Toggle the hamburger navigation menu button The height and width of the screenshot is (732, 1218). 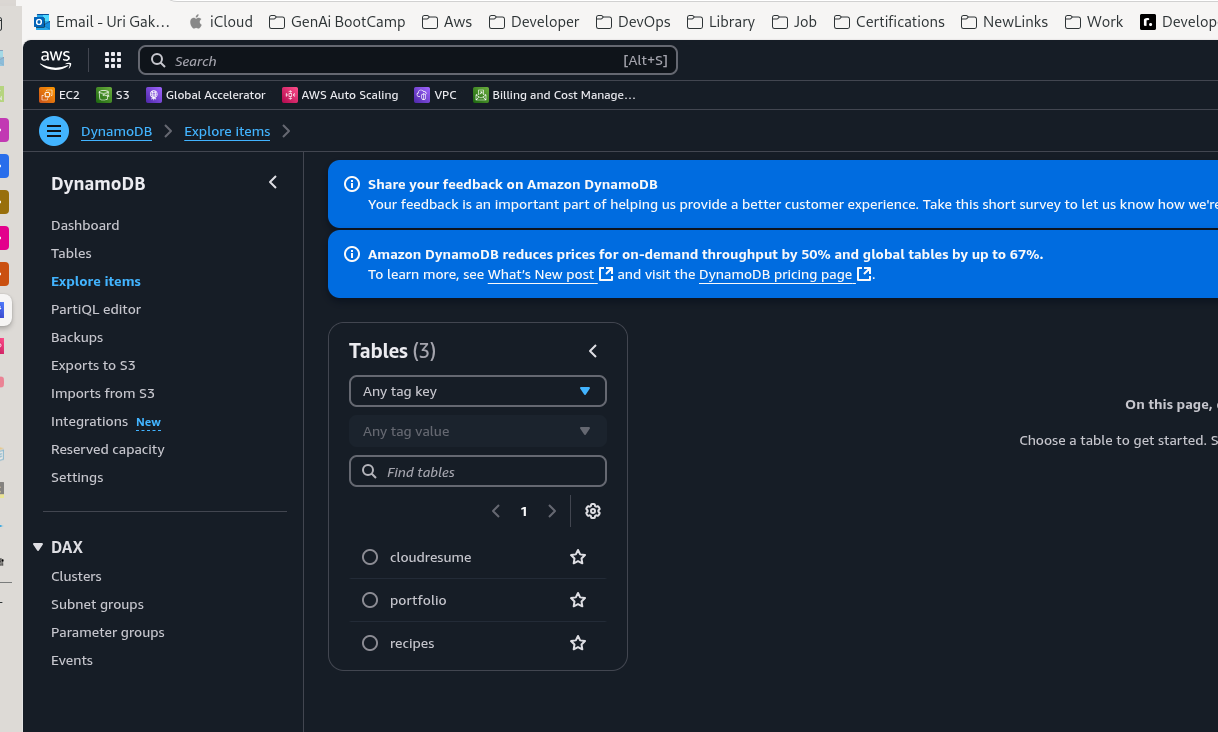tap(54, 131)
